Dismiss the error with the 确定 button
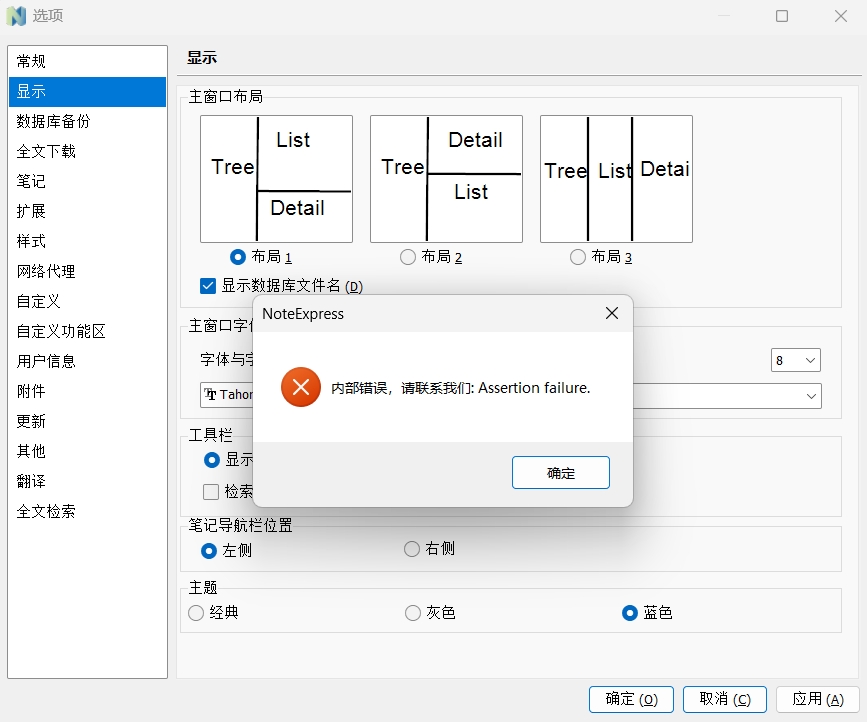Viewport: 867px width, 722px height. tap(560, 472)
